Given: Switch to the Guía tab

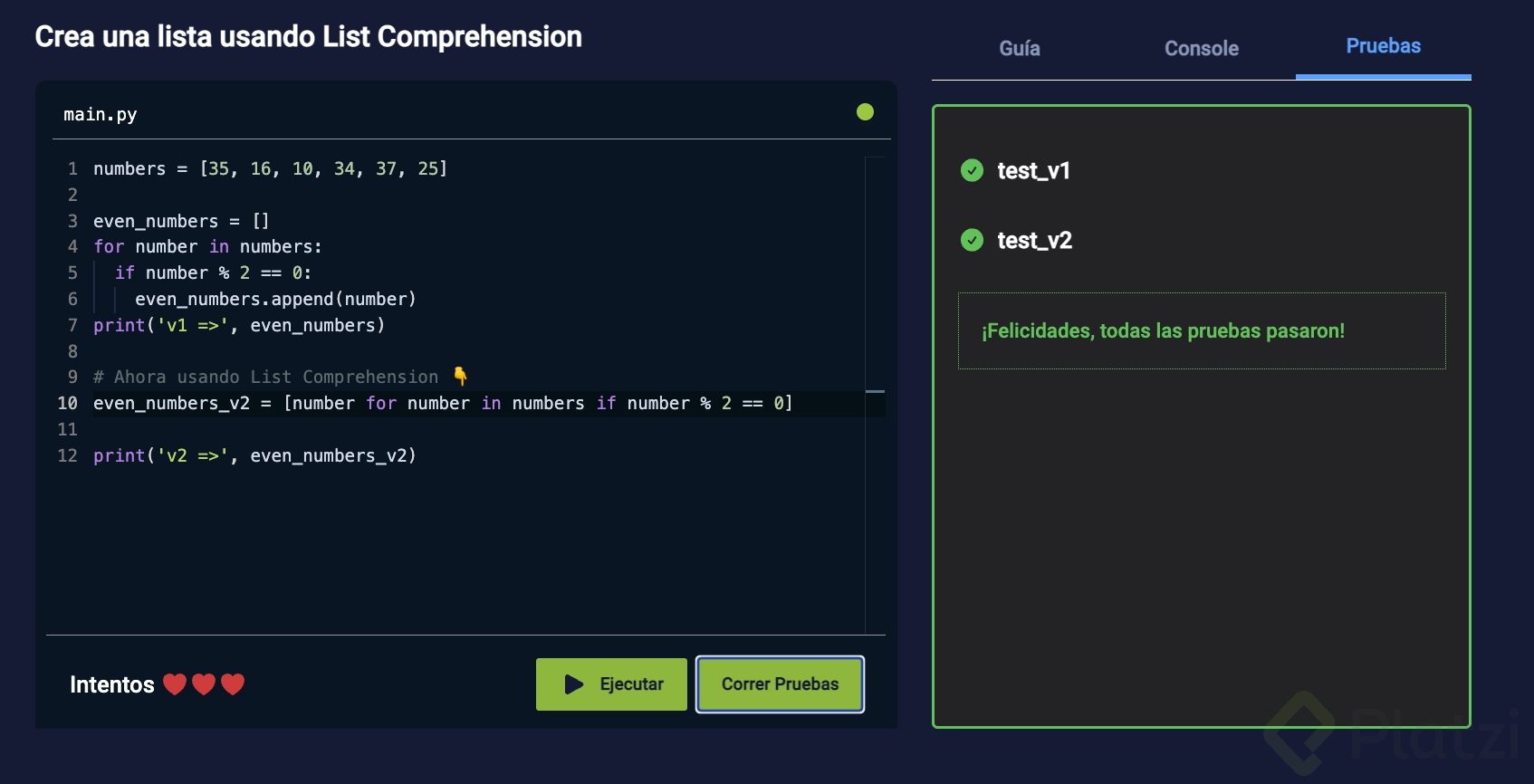Looking at the screenshot, I should 1019,49.
